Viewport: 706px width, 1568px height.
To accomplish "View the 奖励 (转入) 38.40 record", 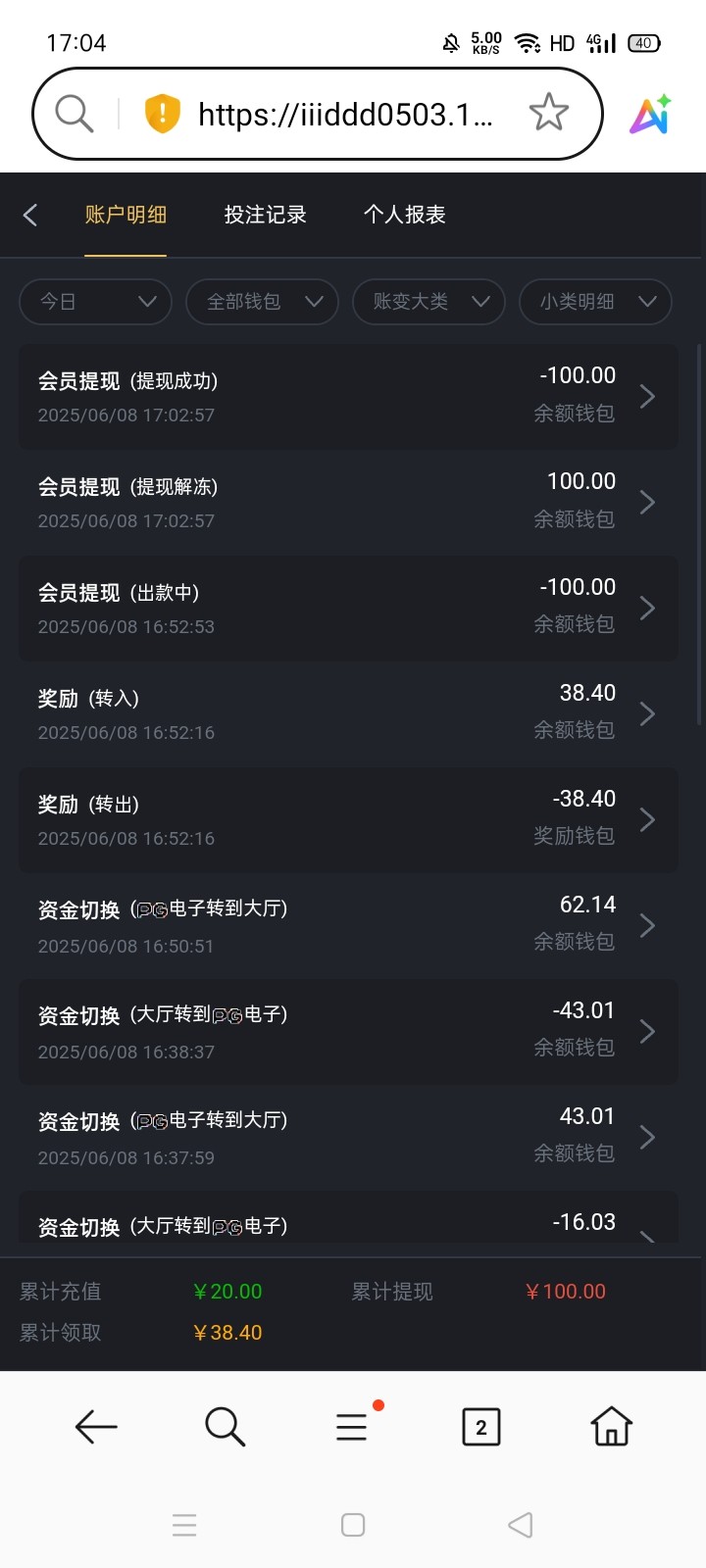I will (348, 714).
